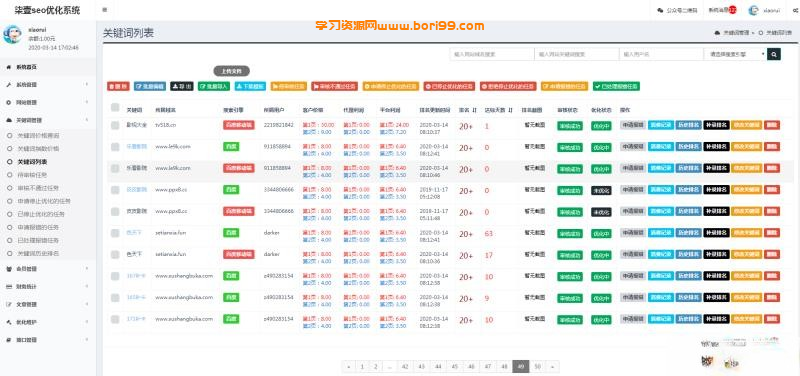Toggle the hamburger sidebar menu icon

click(105, 10)
